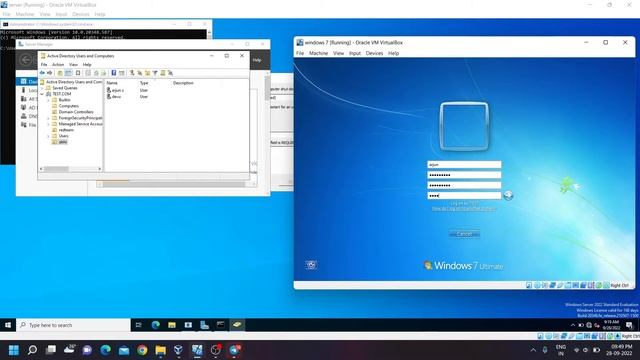Viewport: 640px width, 360px height.
Task: Collapse the TEST.COM domain node
Action: (x=42, y=94)
